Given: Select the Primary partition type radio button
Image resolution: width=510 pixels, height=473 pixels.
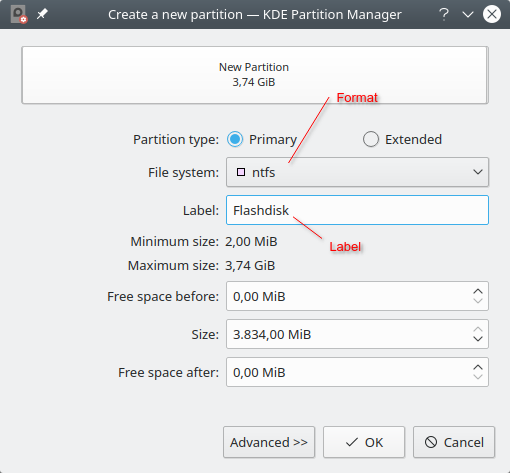Looking at the screenshot, I should 235,139.
